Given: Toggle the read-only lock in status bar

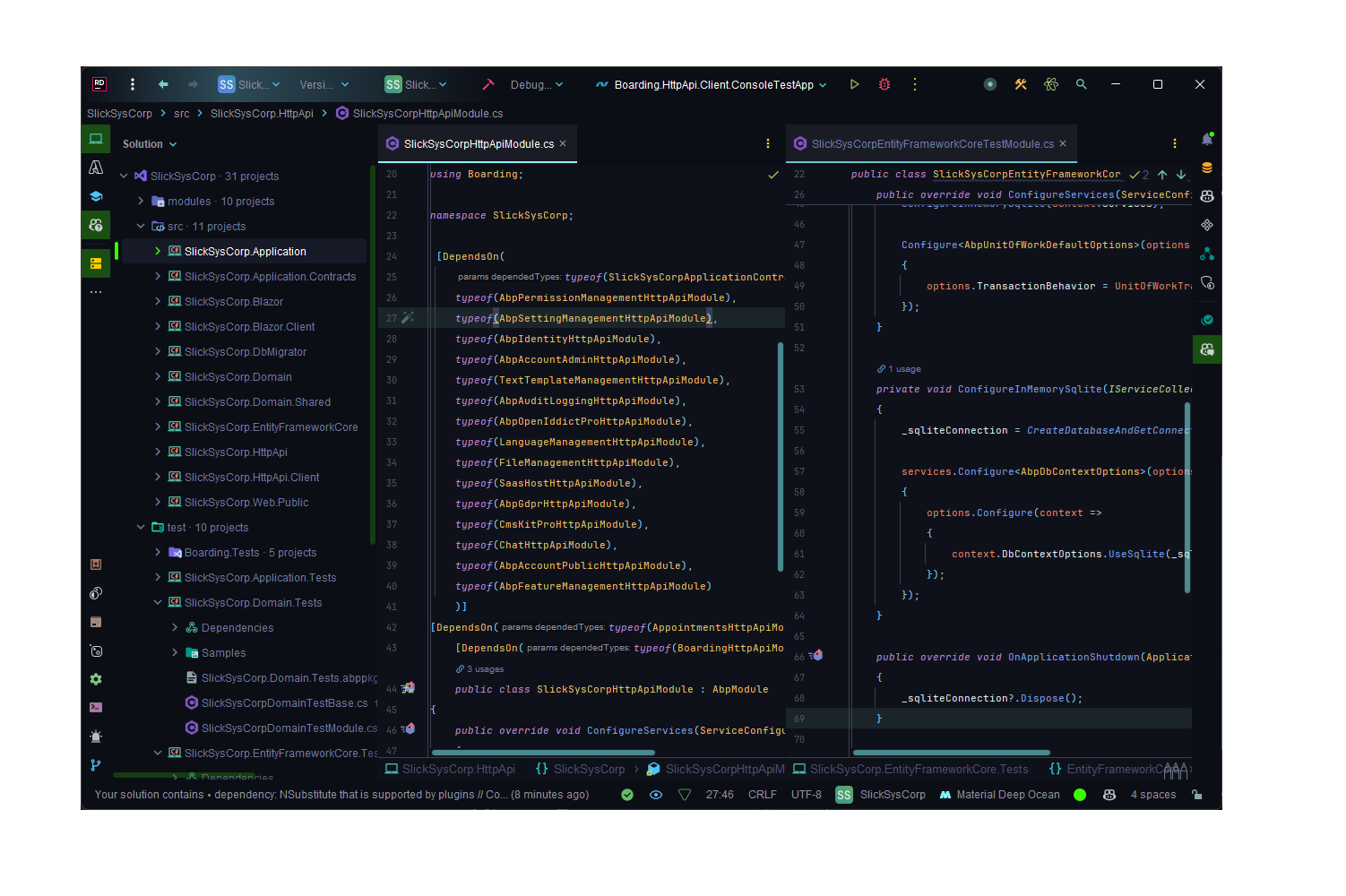Looking at the screenshot, I should [x=1197, y=795].
